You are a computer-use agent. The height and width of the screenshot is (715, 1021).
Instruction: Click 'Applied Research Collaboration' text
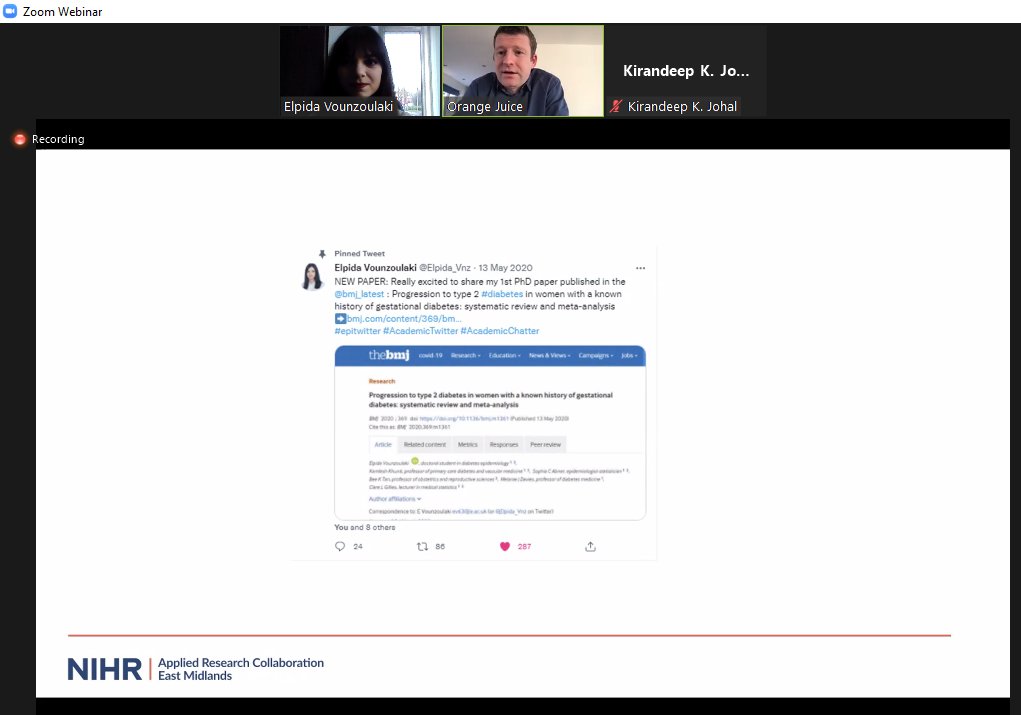pyautogui.click(x=241, y=663)
